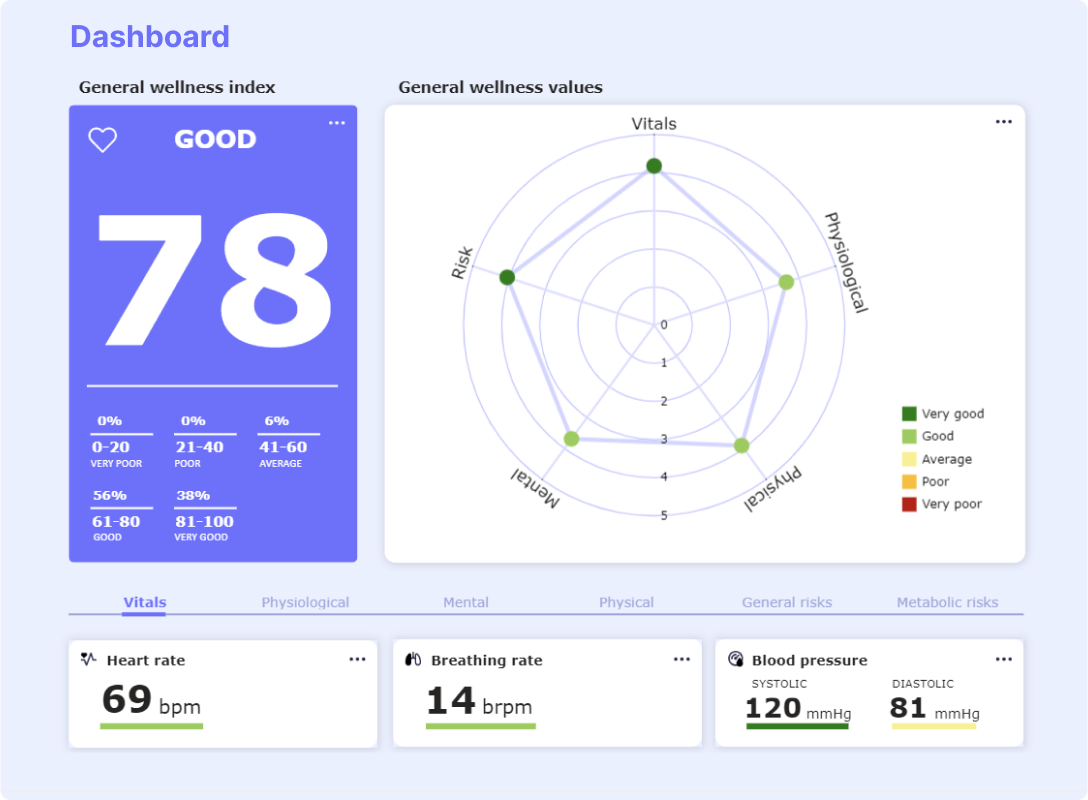Click the Risk data point on radar chart
The width and height of the screenshot is (1088, 800).
[507, 277]
